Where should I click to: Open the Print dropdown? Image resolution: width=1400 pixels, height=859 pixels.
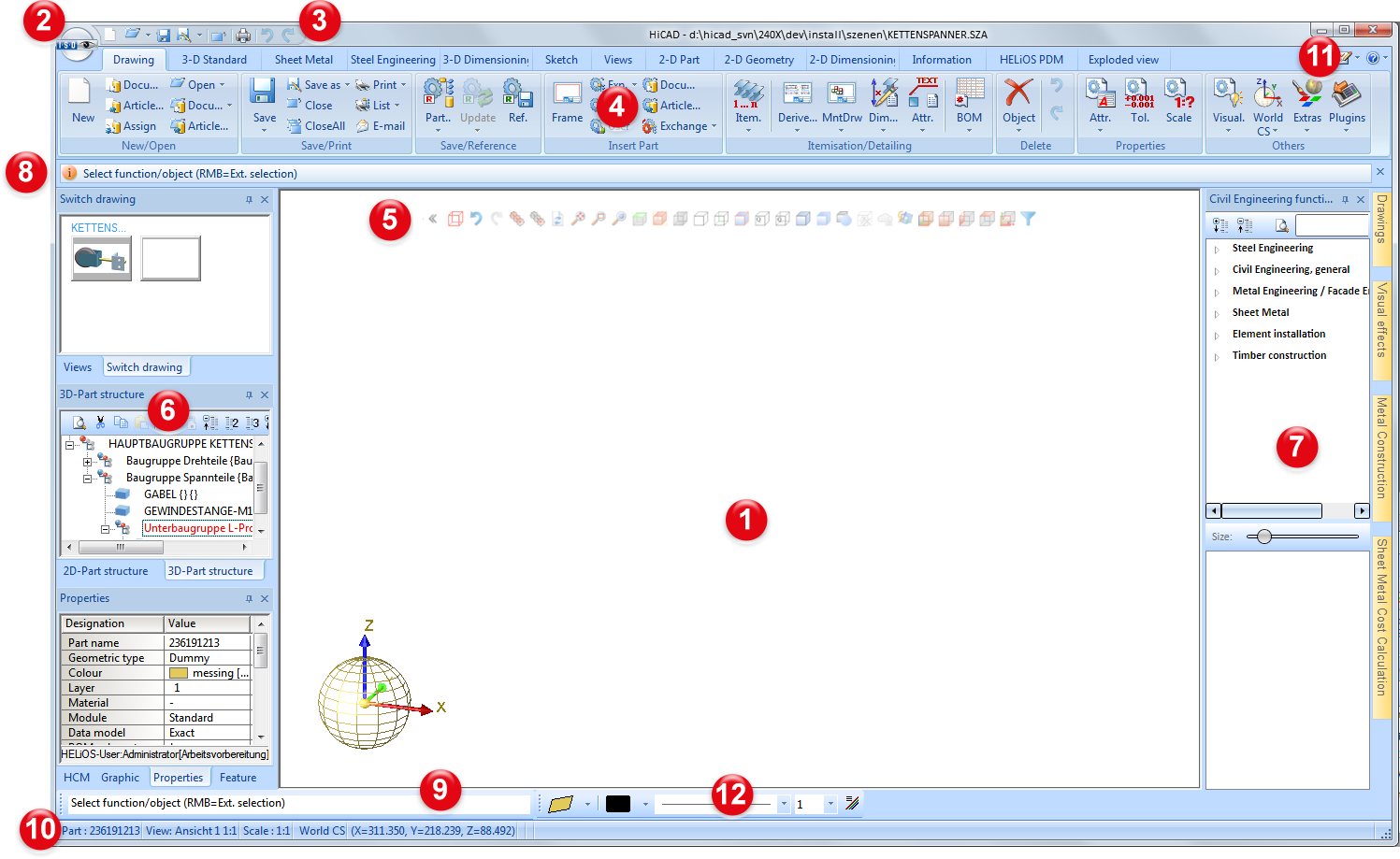tap(403, 85)
